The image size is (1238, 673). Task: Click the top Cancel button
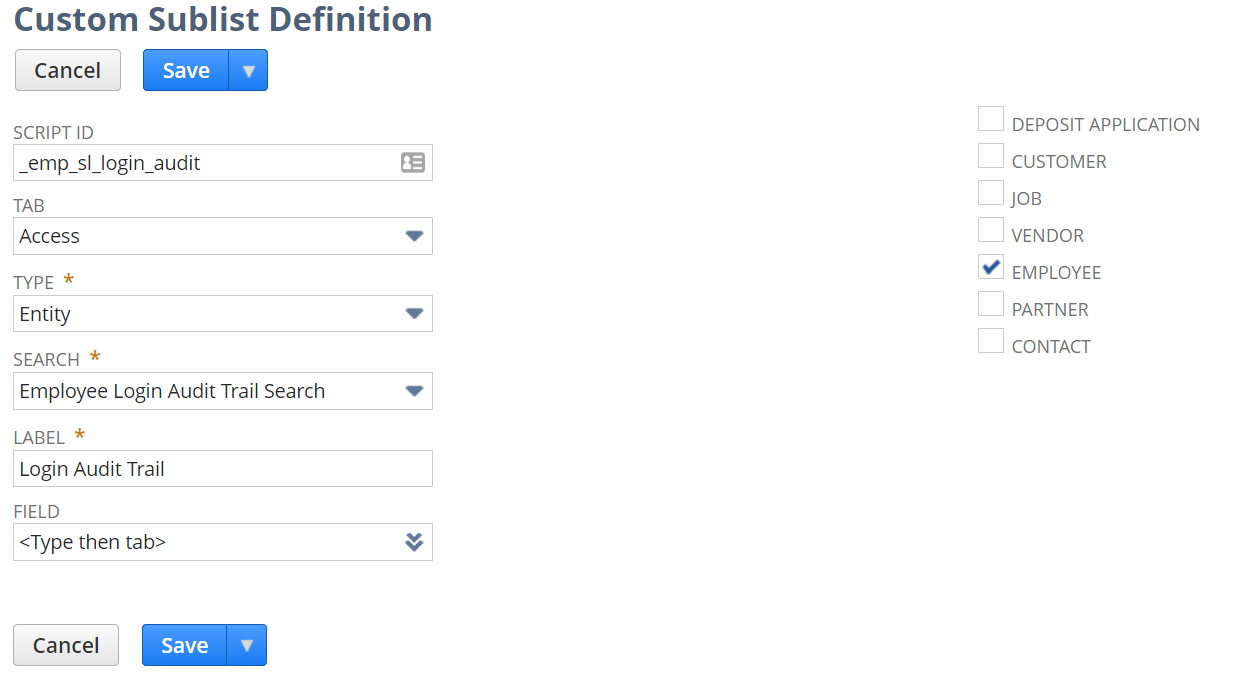67,70
